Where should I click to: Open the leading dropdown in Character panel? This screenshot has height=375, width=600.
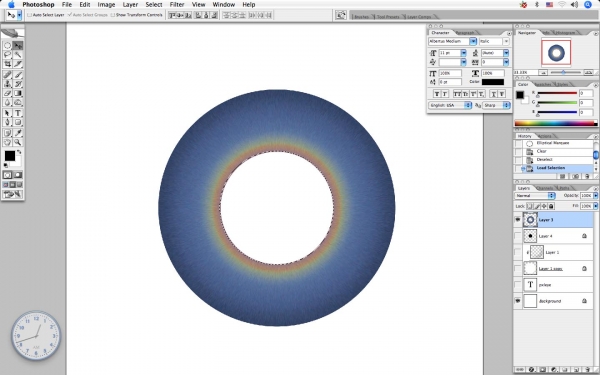tap(506, 53)
